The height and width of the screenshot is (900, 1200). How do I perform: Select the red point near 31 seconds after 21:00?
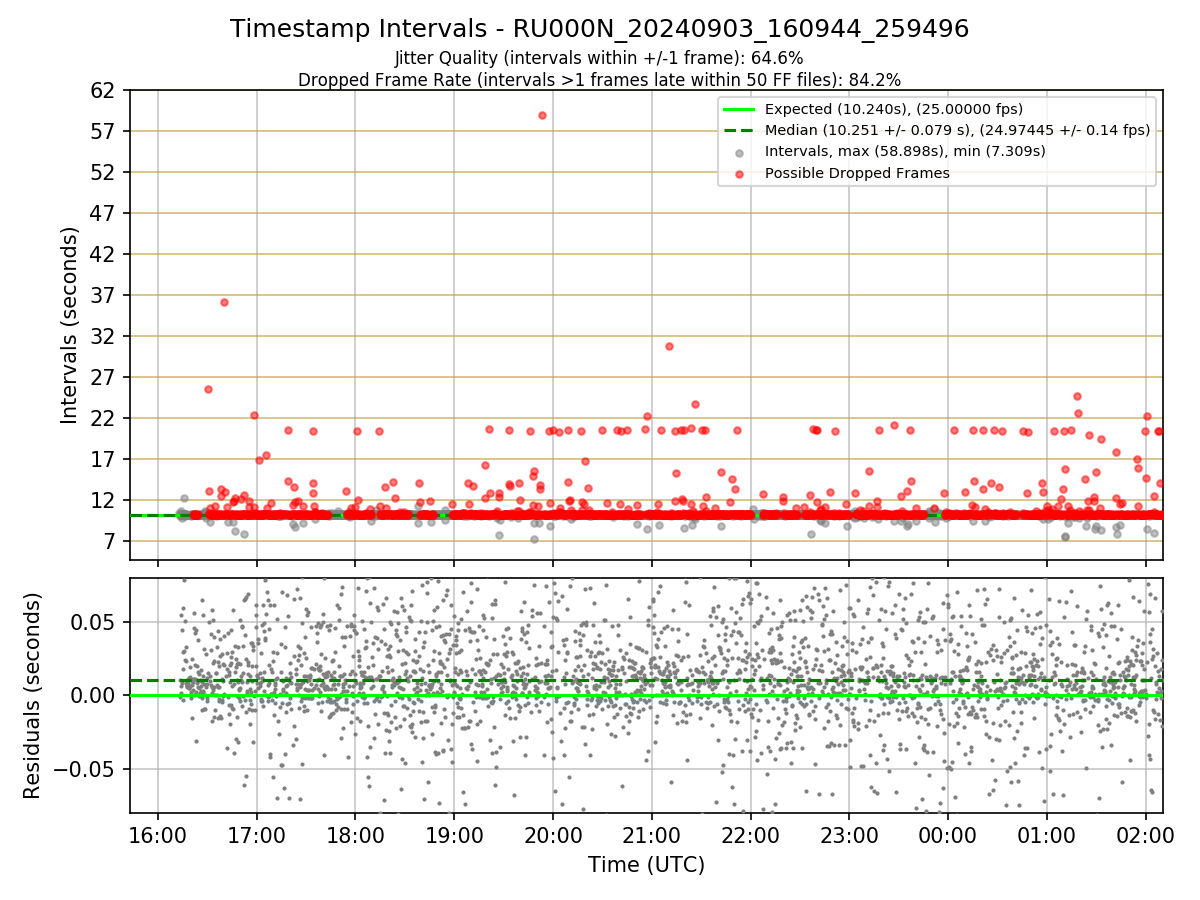click(x=669, y=346)
